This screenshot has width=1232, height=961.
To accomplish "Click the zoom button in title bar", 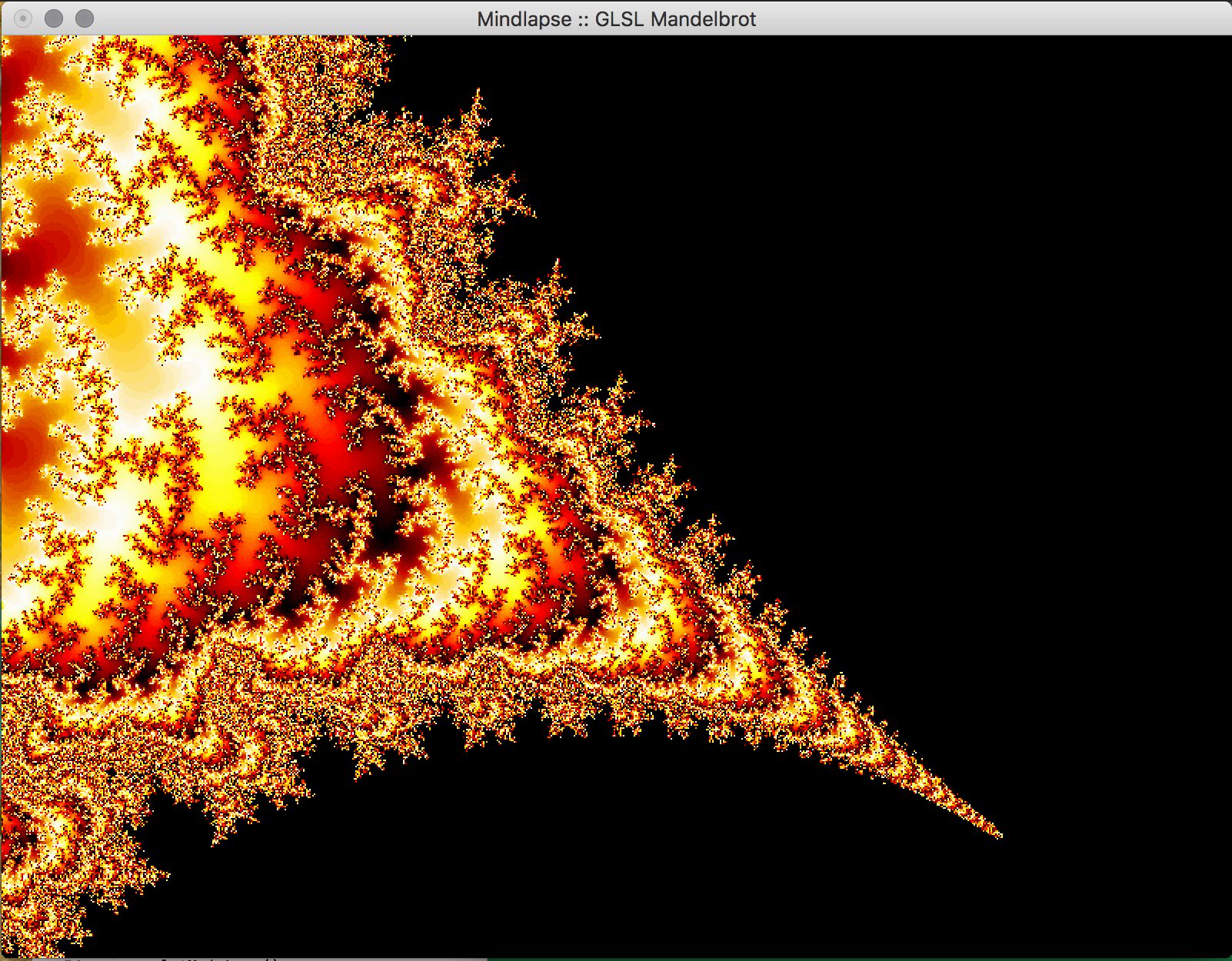I will click(85, 18).
